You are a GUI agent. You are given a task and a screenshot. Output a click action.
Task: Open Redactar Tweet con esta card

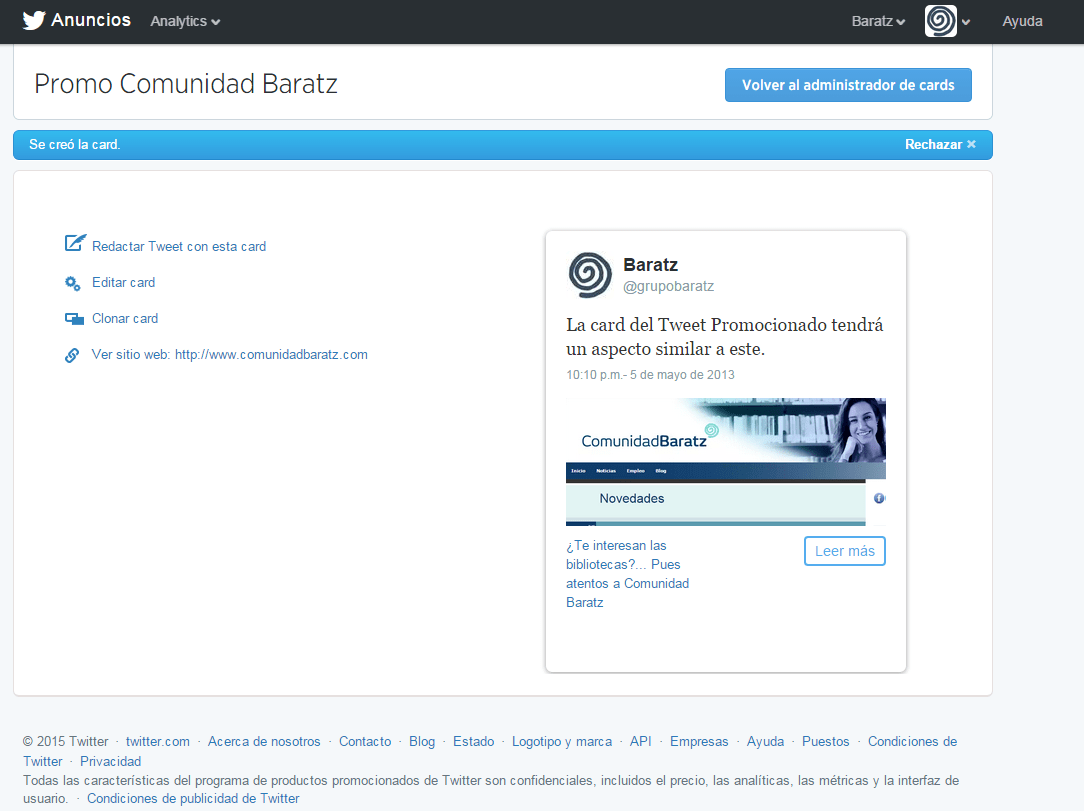tap(179, 246)
